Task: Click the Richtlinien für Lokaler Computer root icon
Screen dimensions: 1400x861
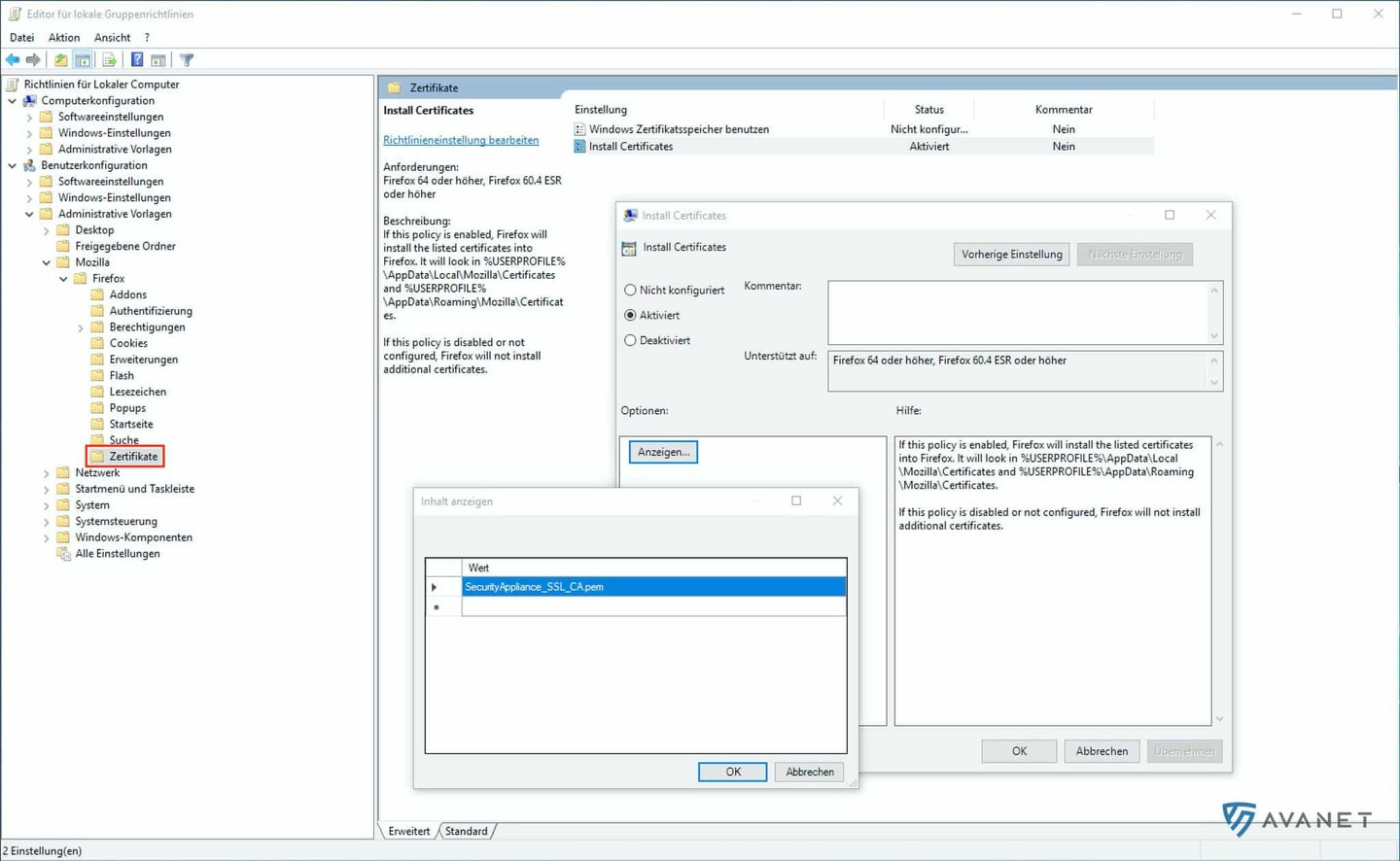Action: [x=13, y=85]
